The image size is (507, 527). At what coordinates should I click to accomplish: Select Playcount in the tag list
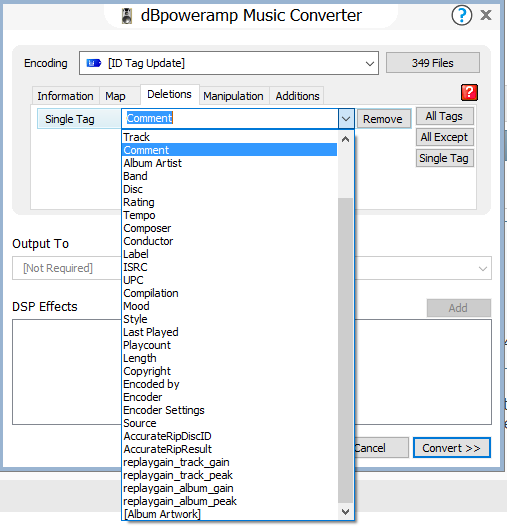click(229, 345)
